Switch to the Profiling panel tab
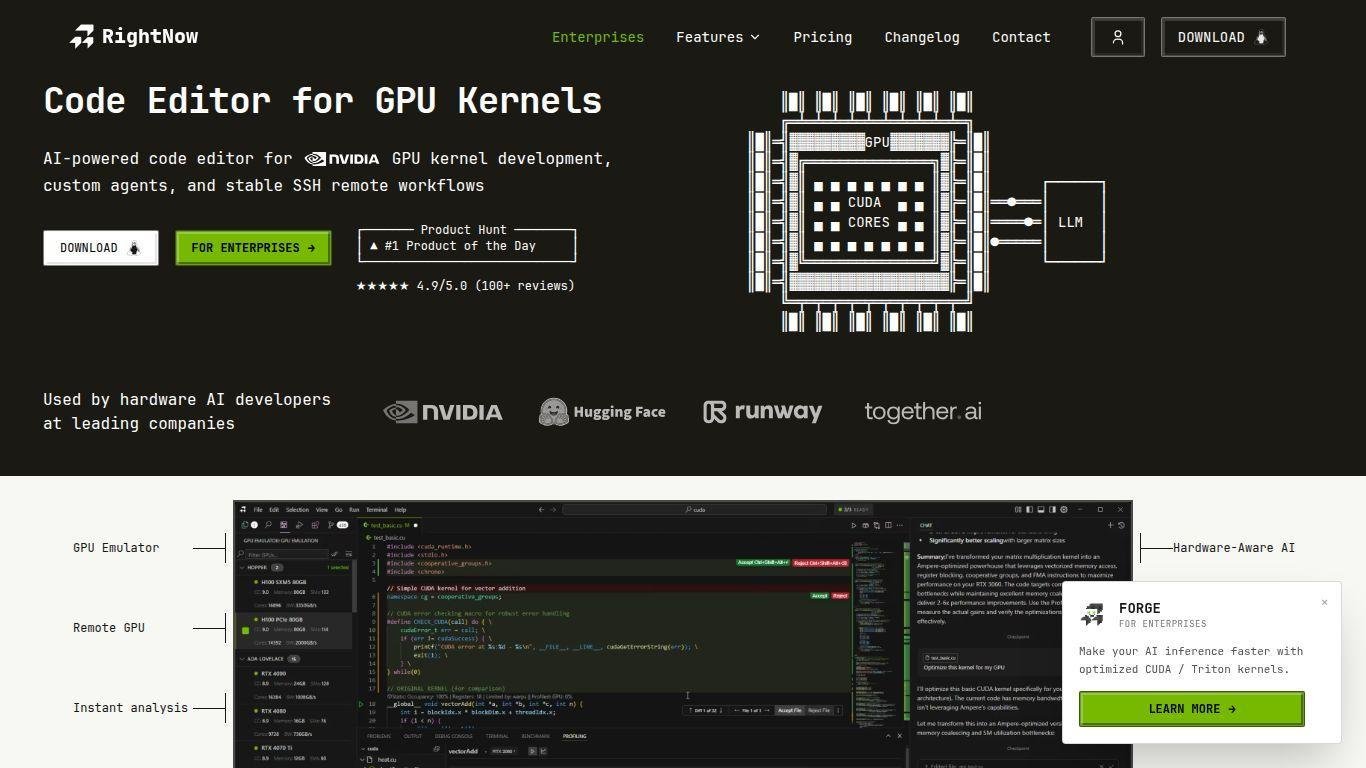 point(574,736)
